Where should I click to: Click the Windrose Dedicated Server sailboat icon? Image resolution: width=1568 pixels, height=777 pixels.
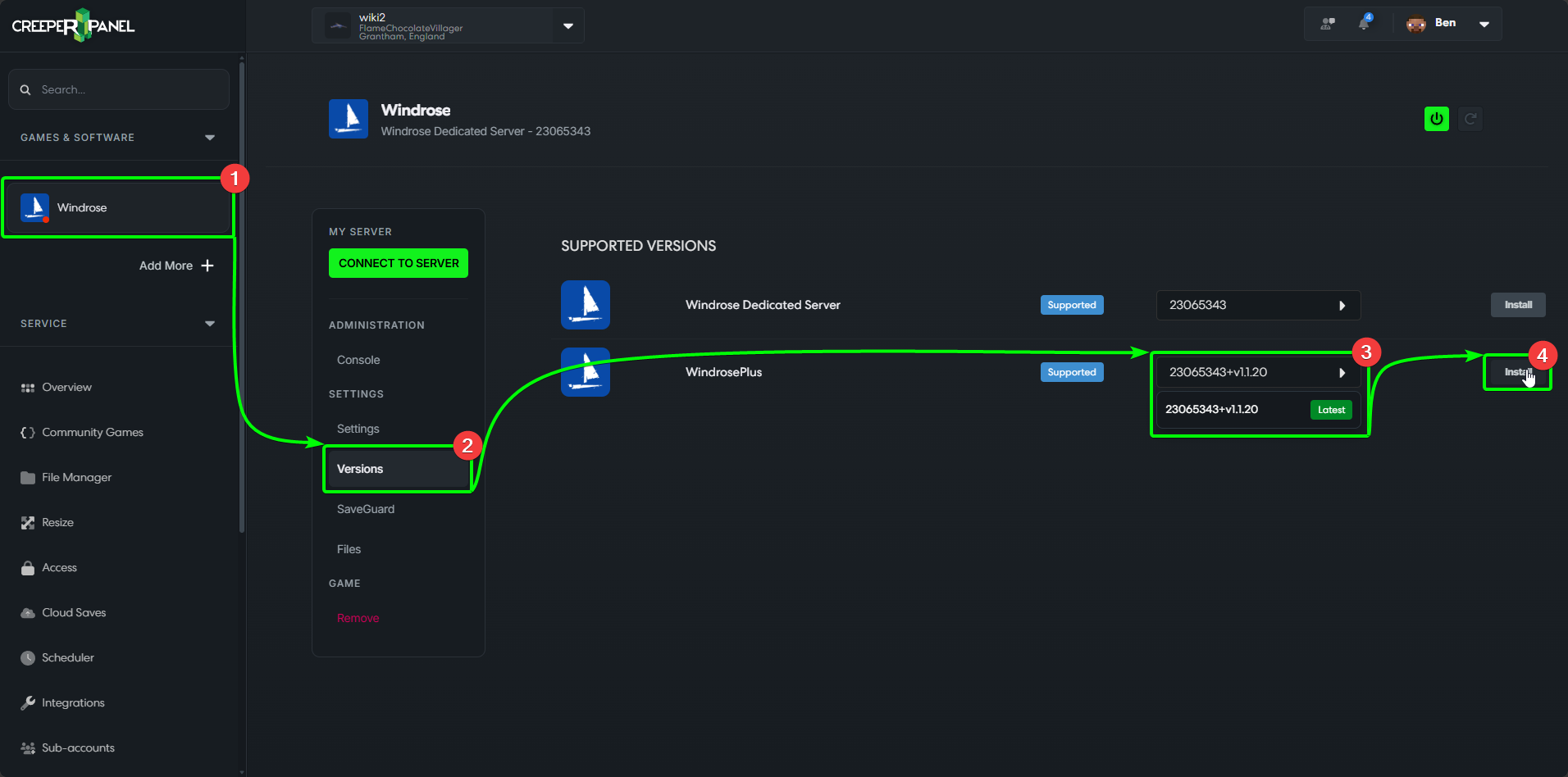pyautogui.click(x=586, y=305)
